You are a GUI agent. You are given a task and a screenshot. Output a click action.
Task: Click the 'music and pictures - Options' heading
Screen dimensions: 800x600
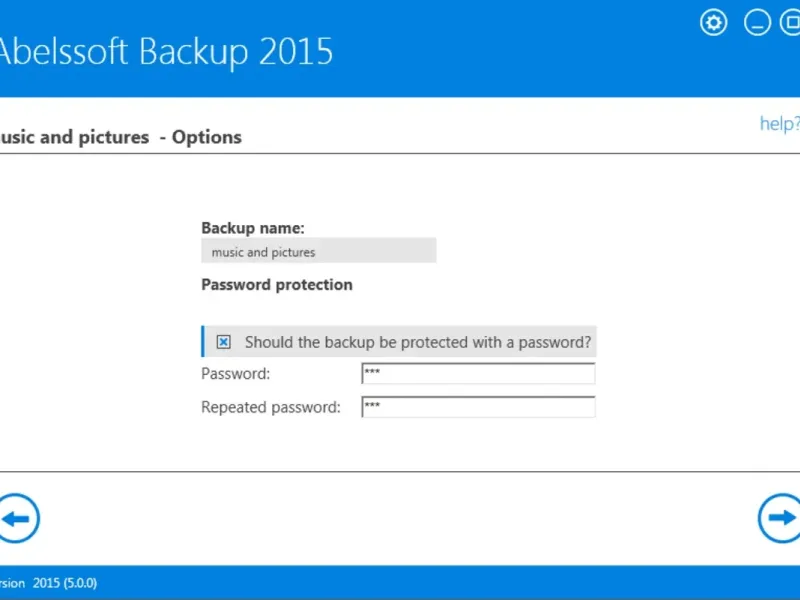pyautogui.click(x=120, y=137)
